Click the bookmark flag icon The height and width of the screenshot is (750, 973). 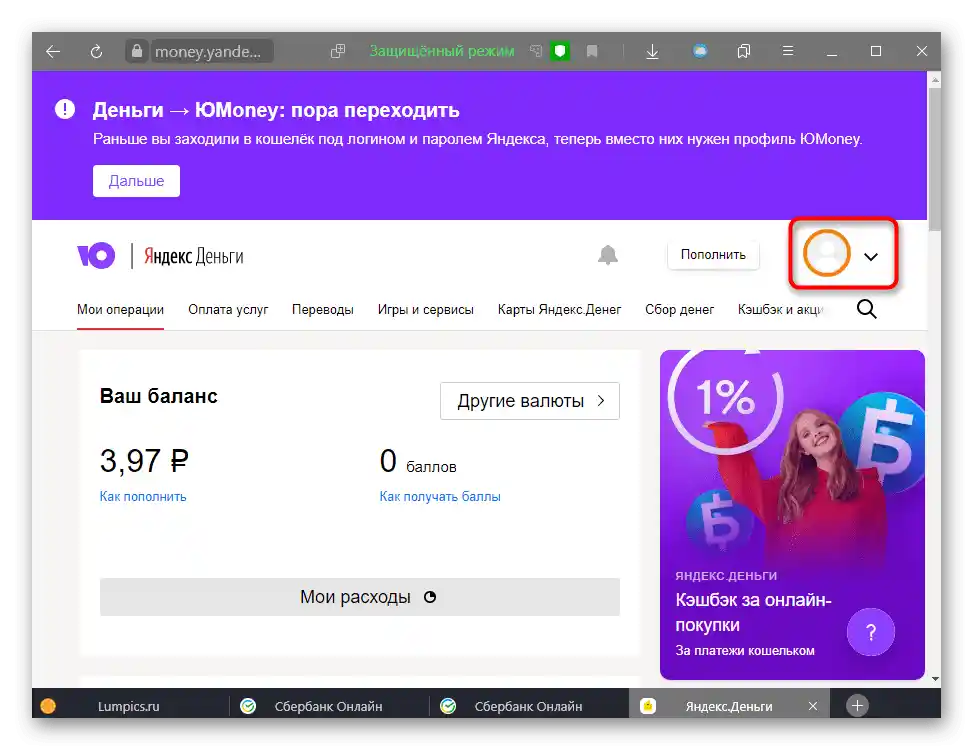(592, 51)
